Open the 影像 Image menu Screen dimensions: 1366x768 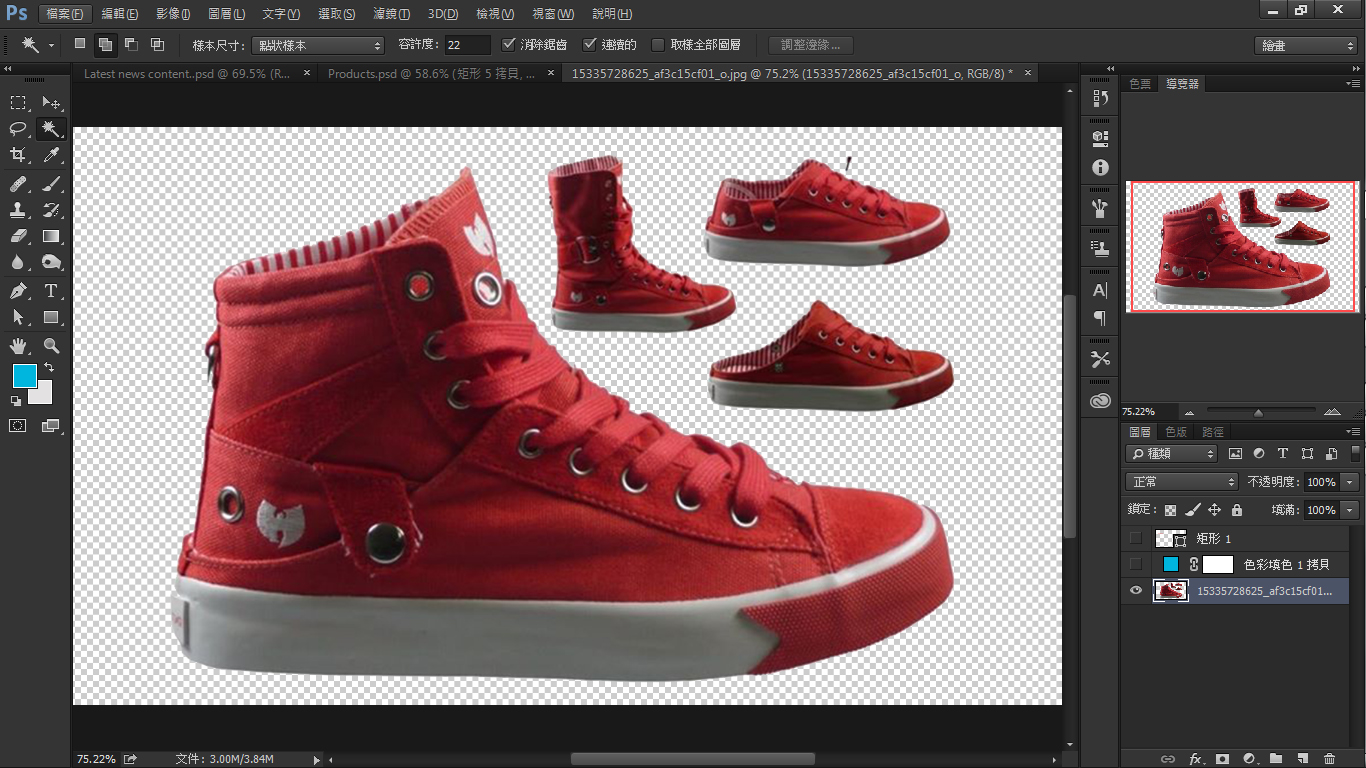coord(174,14)
